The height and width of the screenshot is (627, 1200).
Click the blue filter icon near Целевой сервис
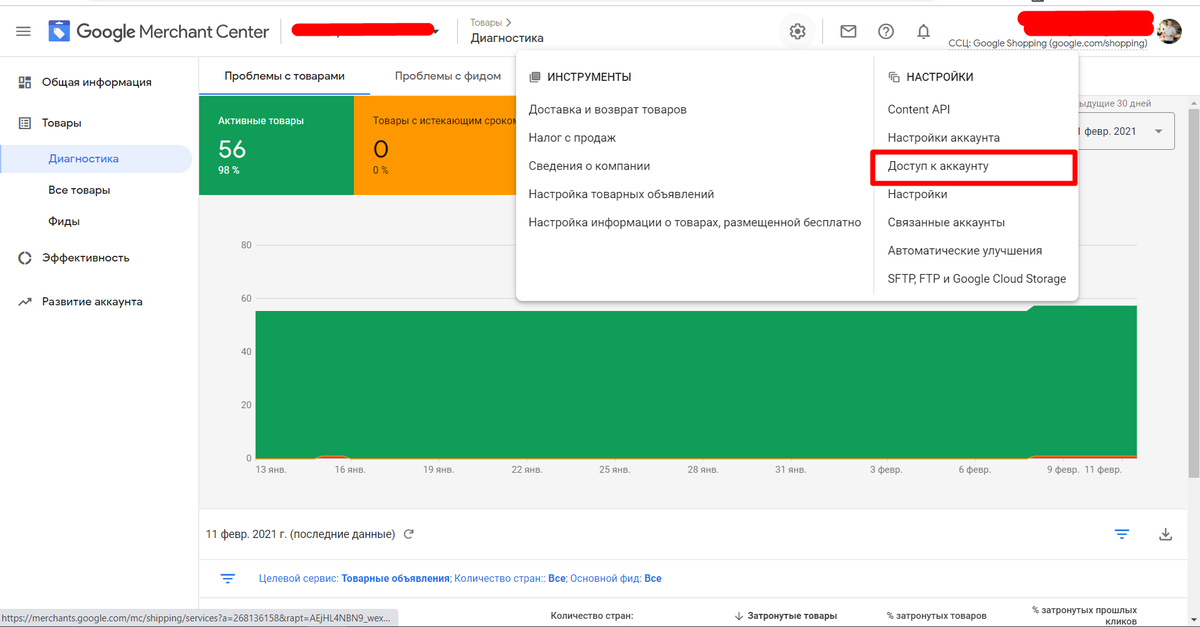pos(227,578)
